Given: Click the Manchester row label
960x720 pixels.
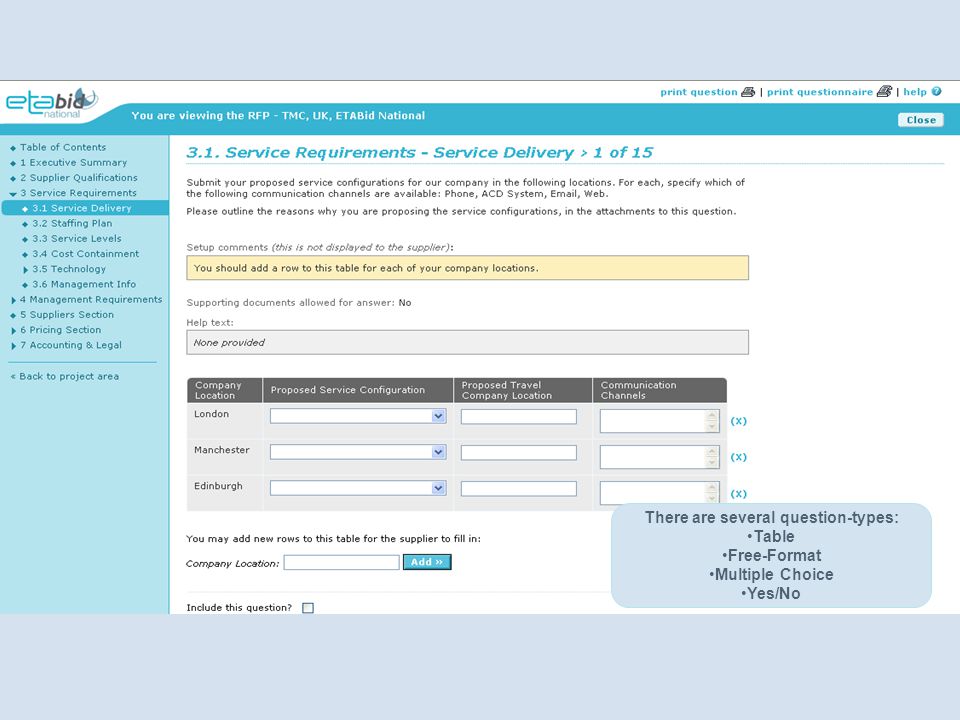Looking at the screenshot, I should [x=222, y=450].
